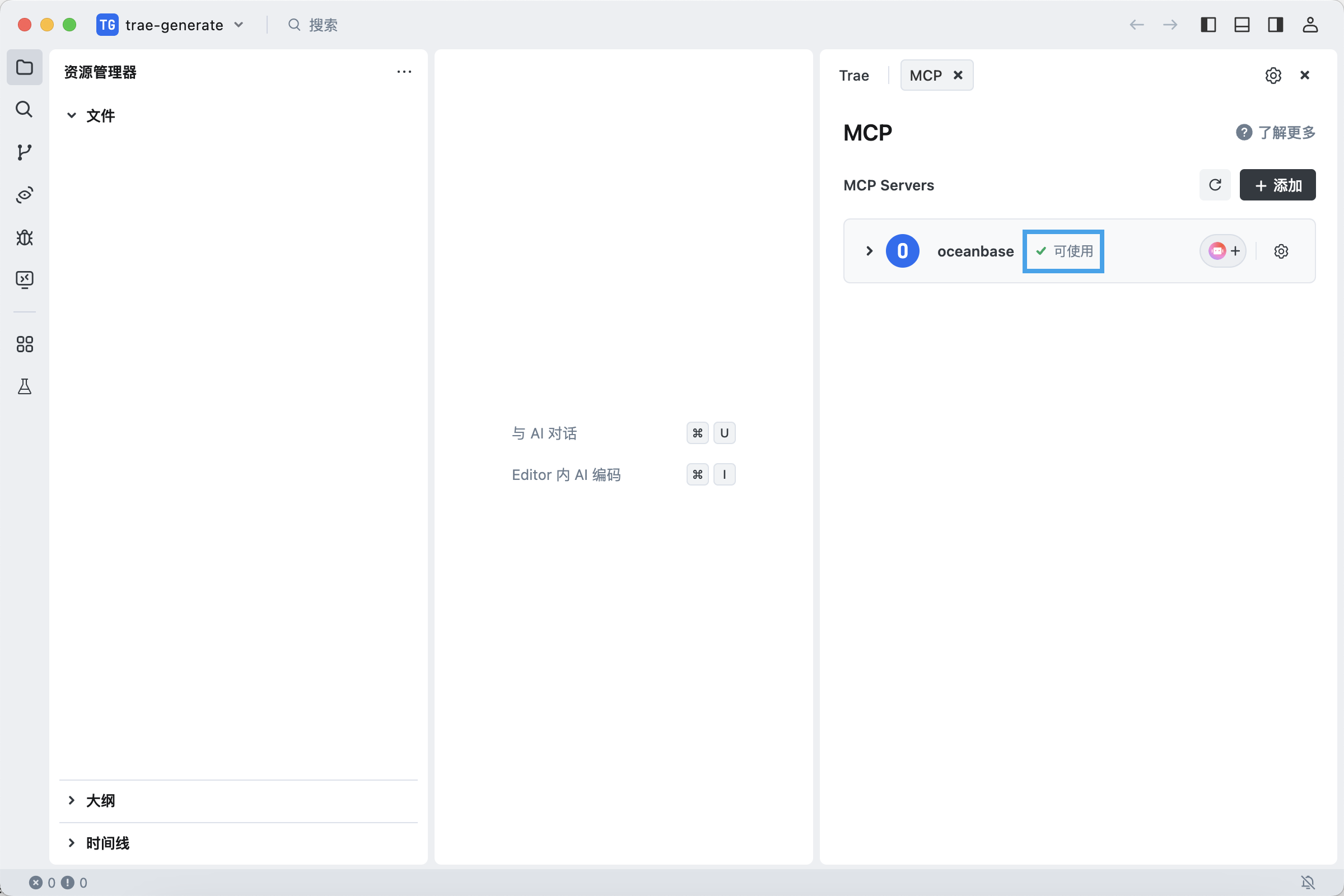The height and width of the screenshot is (896, 1344).
Task: Toggle the left sidebar layout
Action: (1208, 25)
